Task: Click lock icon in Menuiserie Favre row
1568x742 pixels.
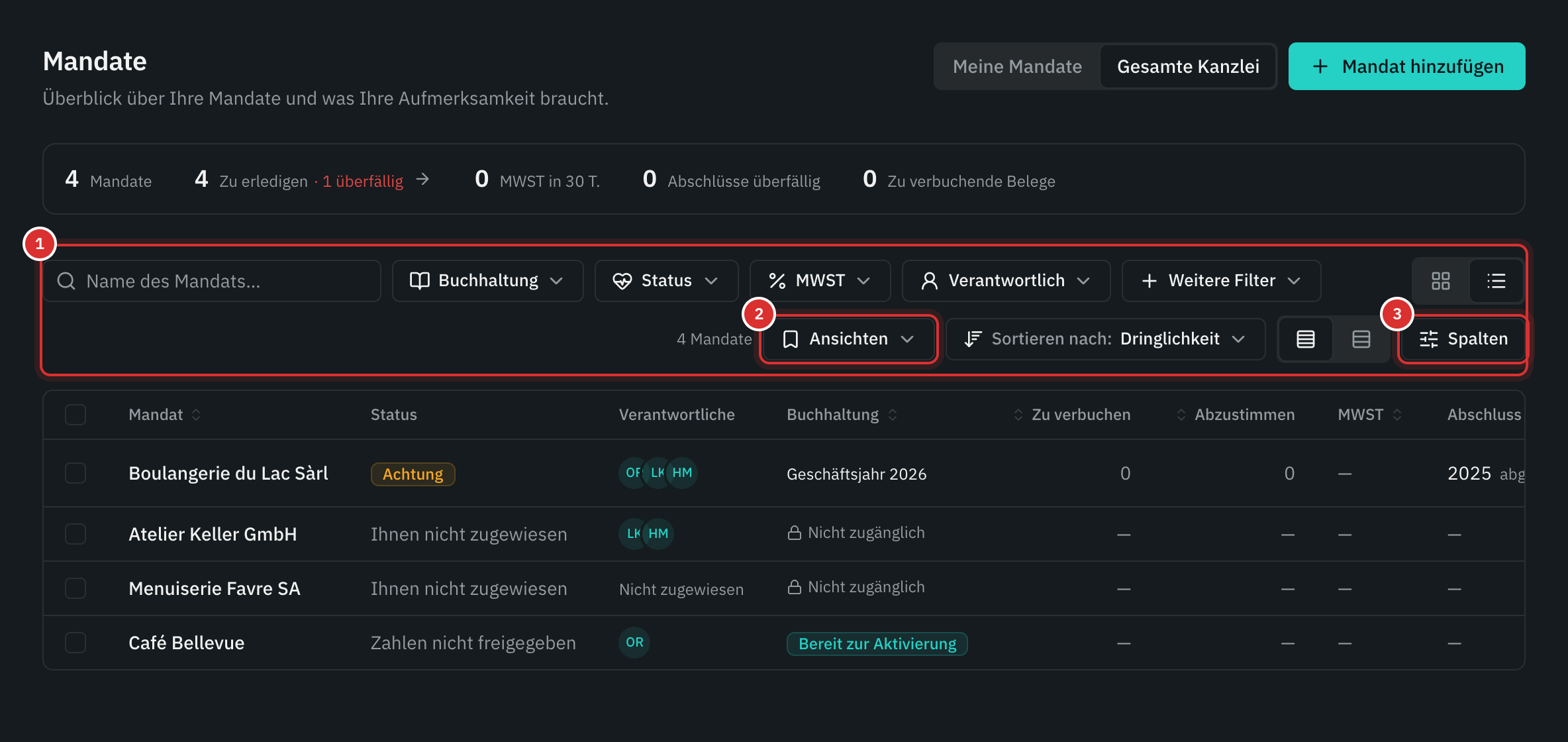Action: (794, 587)
